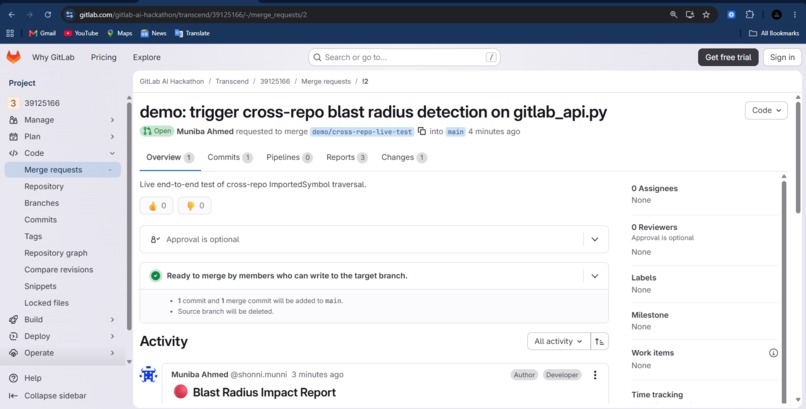Screen dimensions: 806x409
Task: Switch to the Commits tab
Action: [230, 158]
